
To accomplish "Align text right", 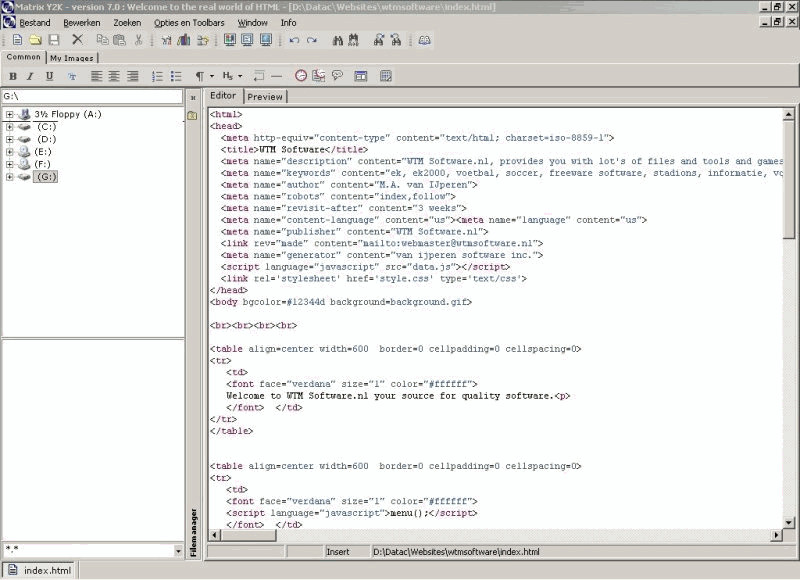I will pos(133,76).
